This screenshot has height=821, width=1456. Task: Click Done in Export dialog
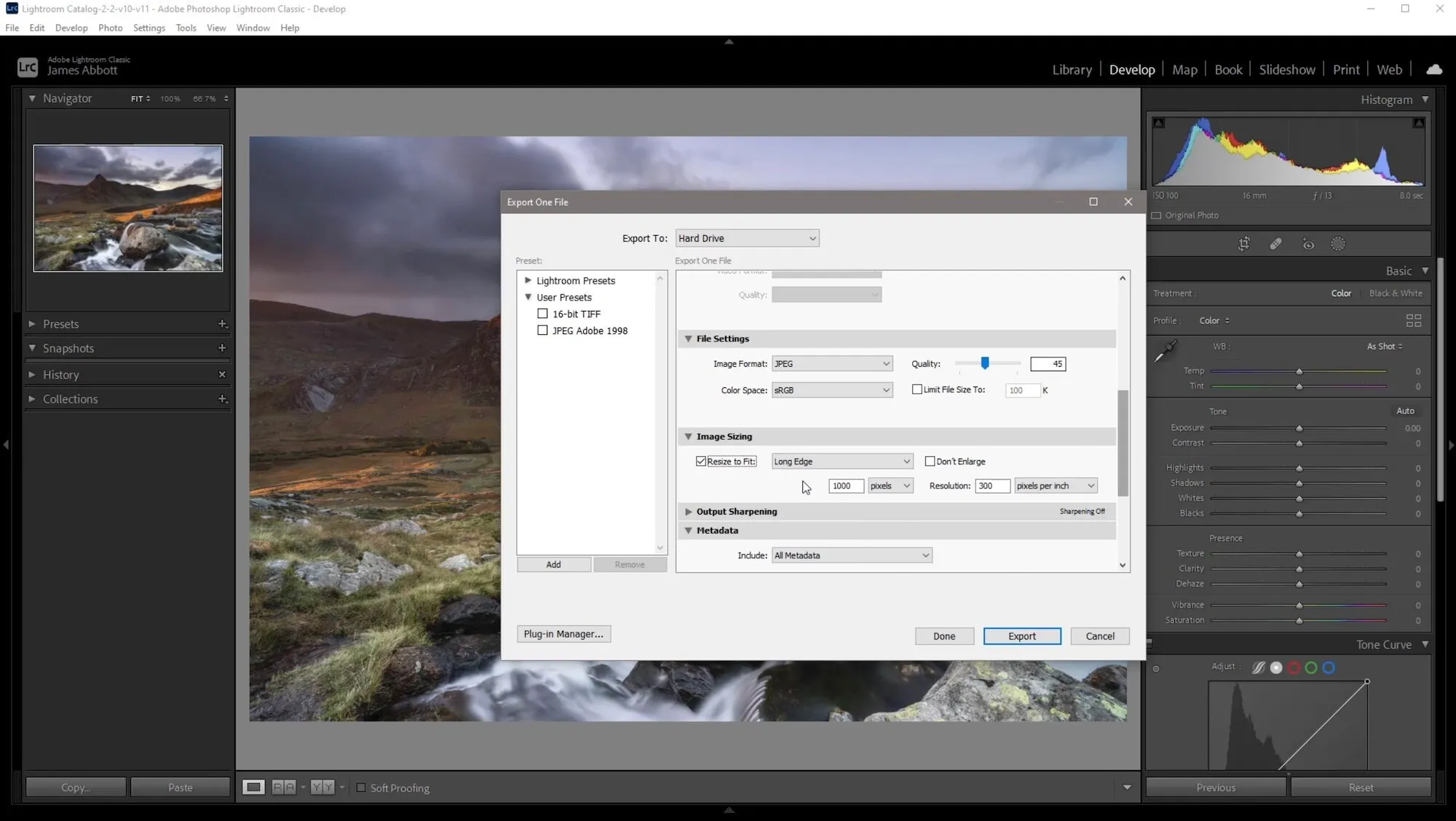[x=944, y=636]
